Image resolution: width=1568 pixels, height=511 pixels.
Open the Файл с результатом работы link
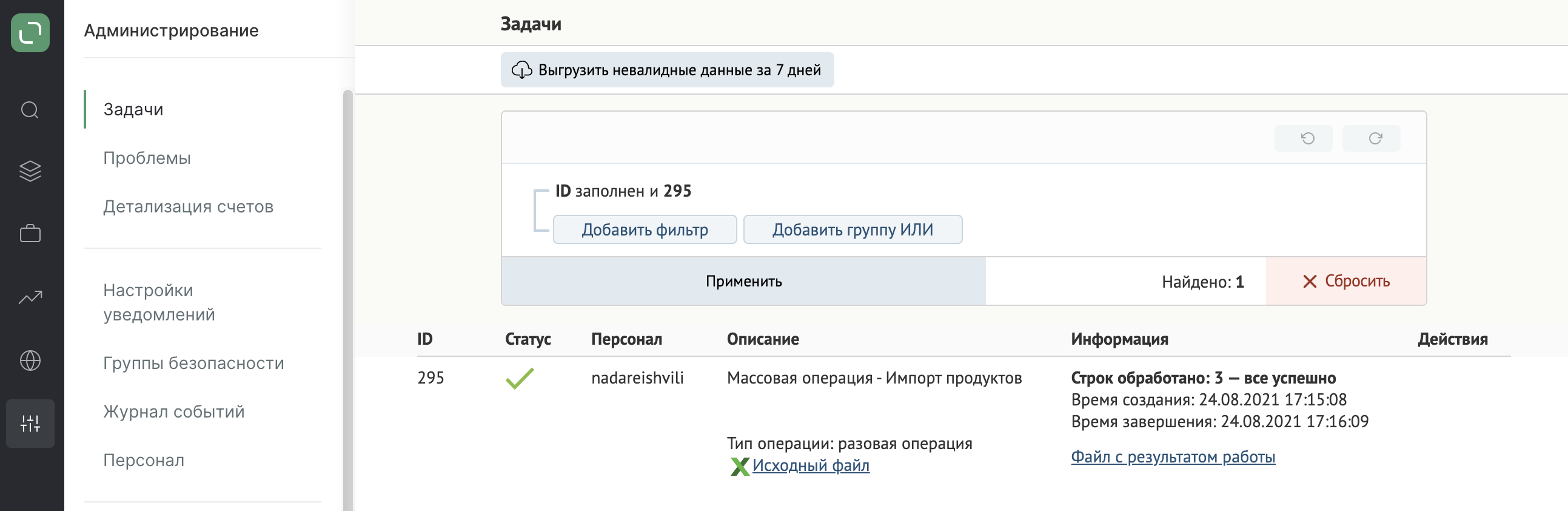1172,458
